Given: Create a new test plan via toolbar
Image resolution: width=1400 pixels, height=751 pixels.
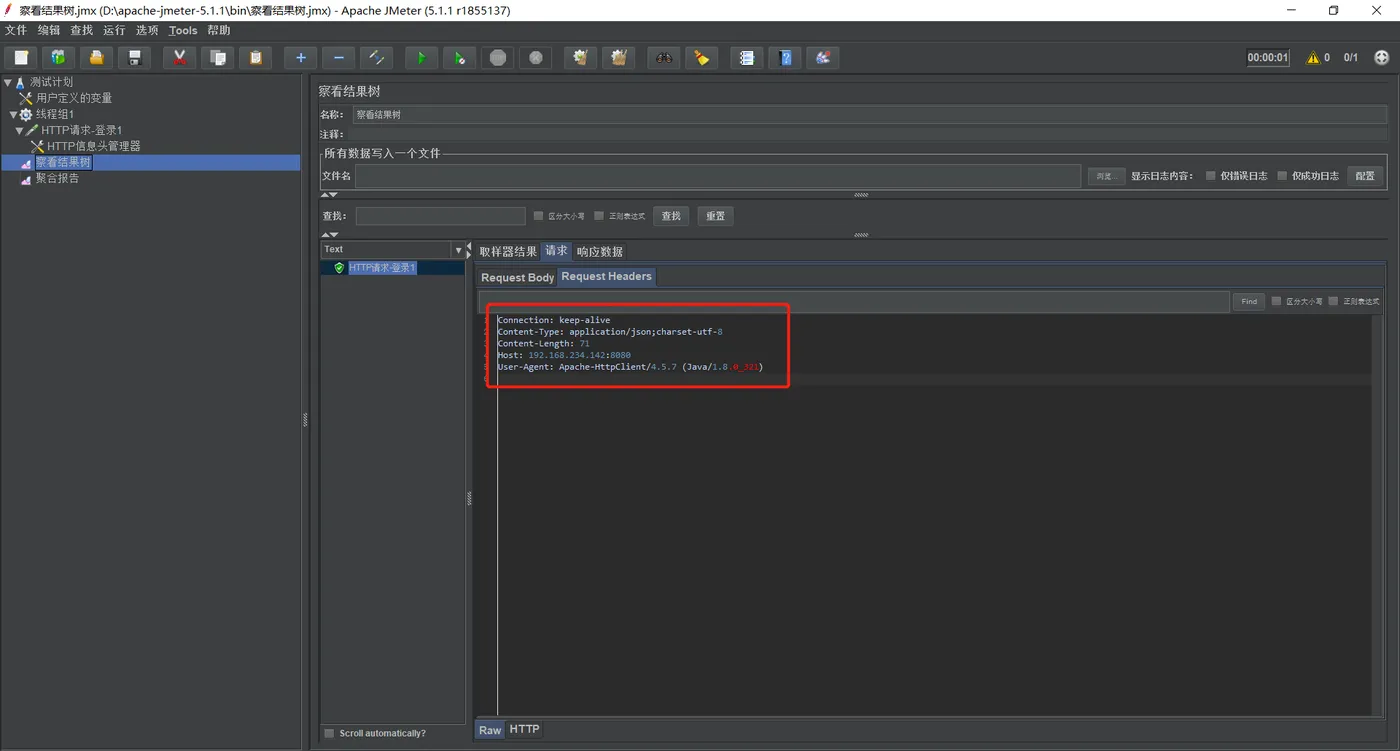Looking at the screenshot, I should (x=21, y=58).
